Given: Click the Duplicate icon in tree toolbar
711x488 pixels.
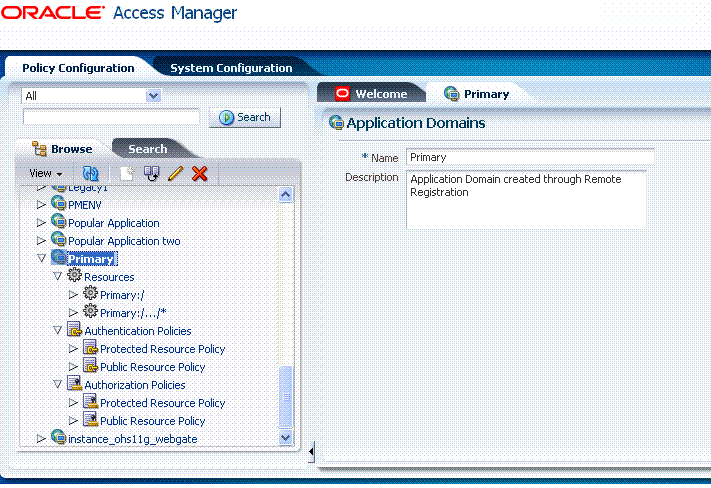Looking at the screenshot, I should point(151,173).
